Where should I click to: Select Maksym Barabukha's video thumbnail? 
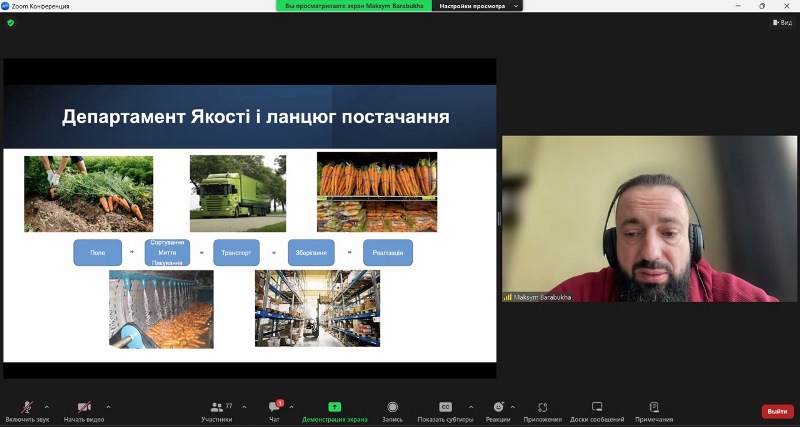click(x=649, y=219)
